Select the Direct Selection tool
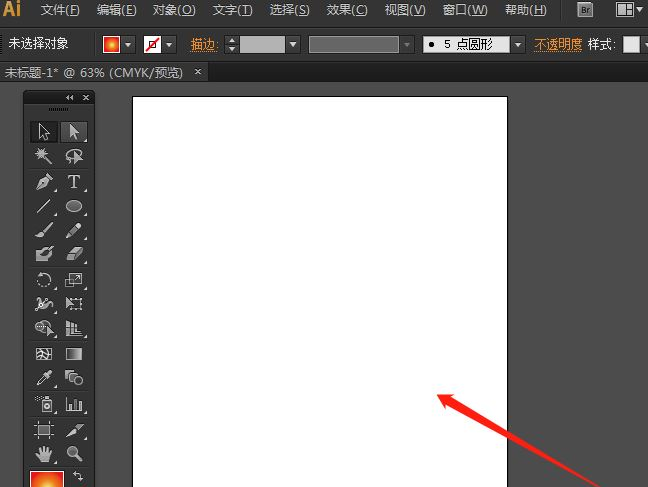 pos(74,132)
